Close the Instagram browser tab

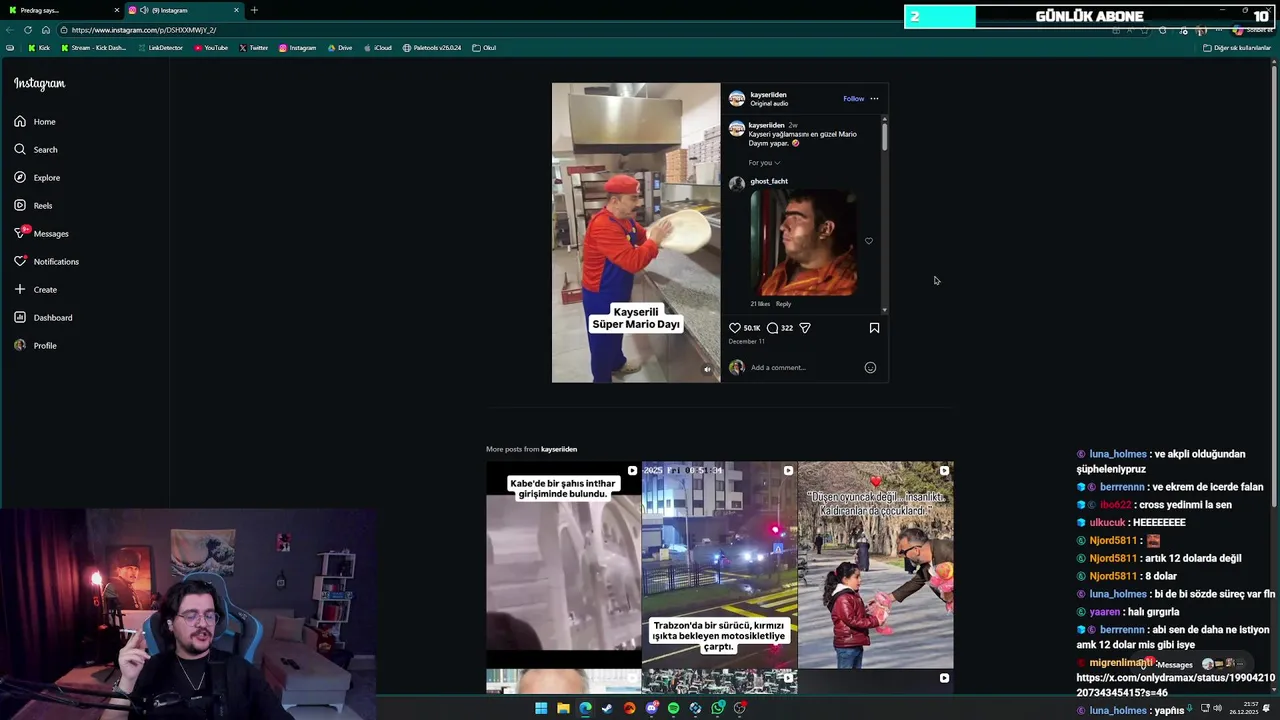click(x=236, y=10)
